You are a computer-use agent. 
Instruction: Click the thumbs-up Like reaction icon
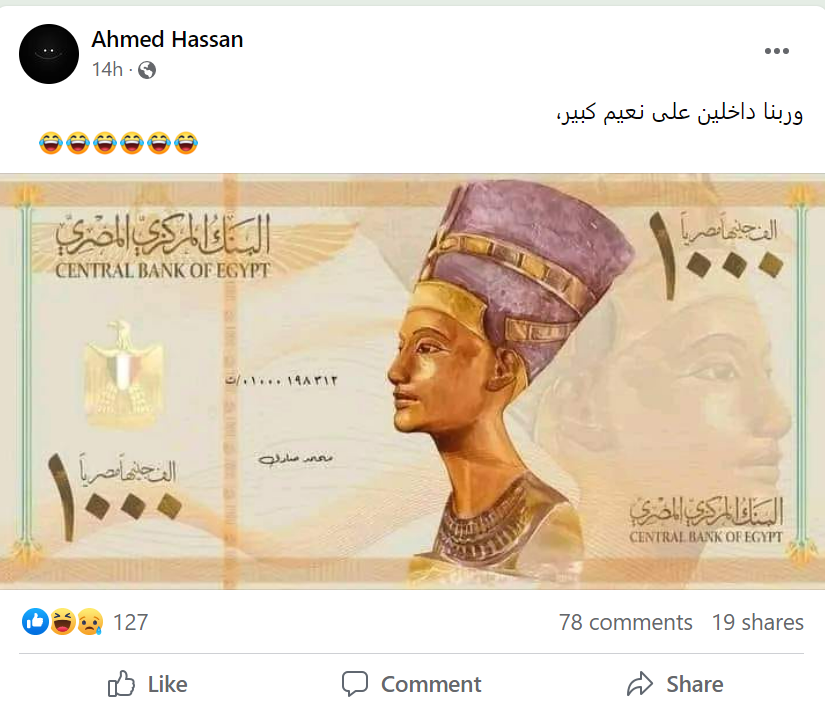click(35, 622)
